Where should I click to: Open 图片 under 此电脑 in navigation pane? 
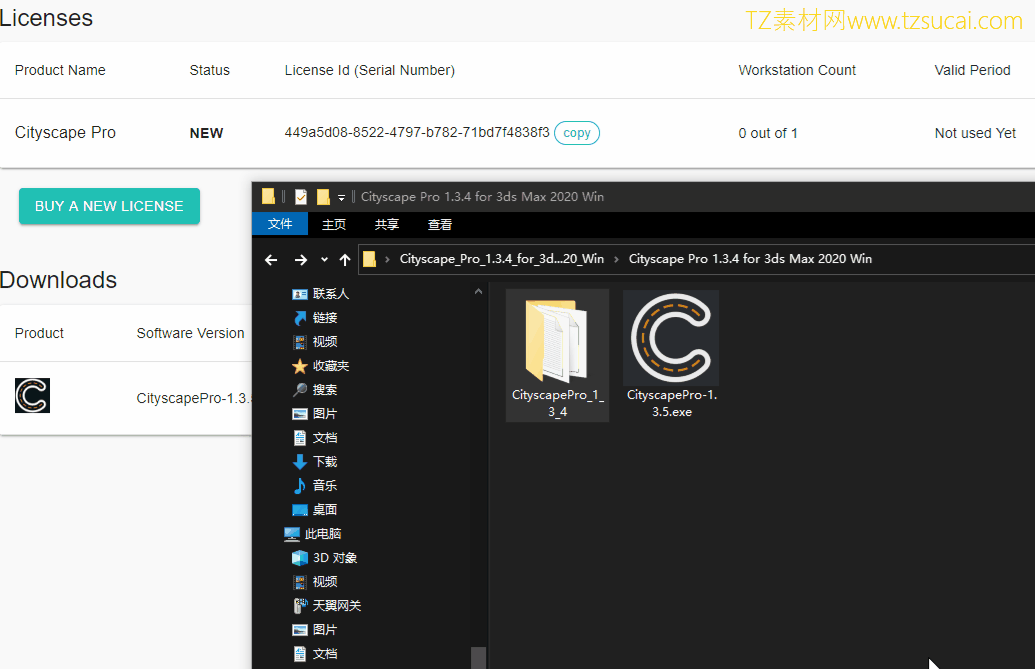pos(315,630)
